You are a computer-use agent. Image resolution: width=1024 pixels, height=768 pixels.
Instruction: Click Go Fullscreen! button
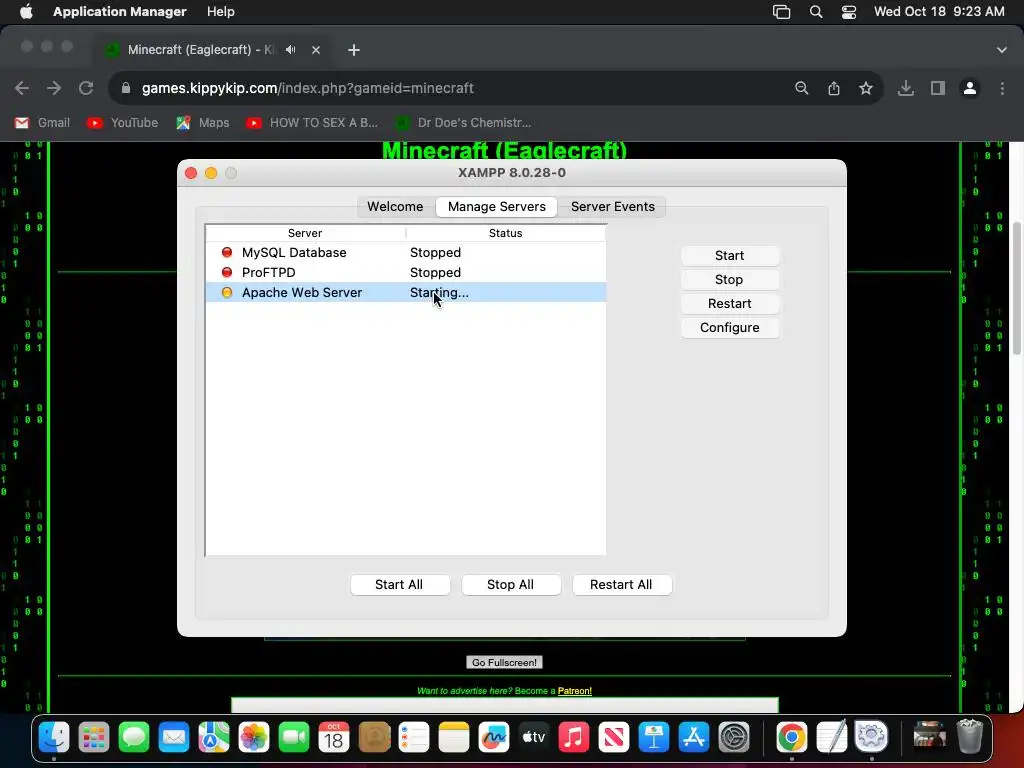[504, 662]
